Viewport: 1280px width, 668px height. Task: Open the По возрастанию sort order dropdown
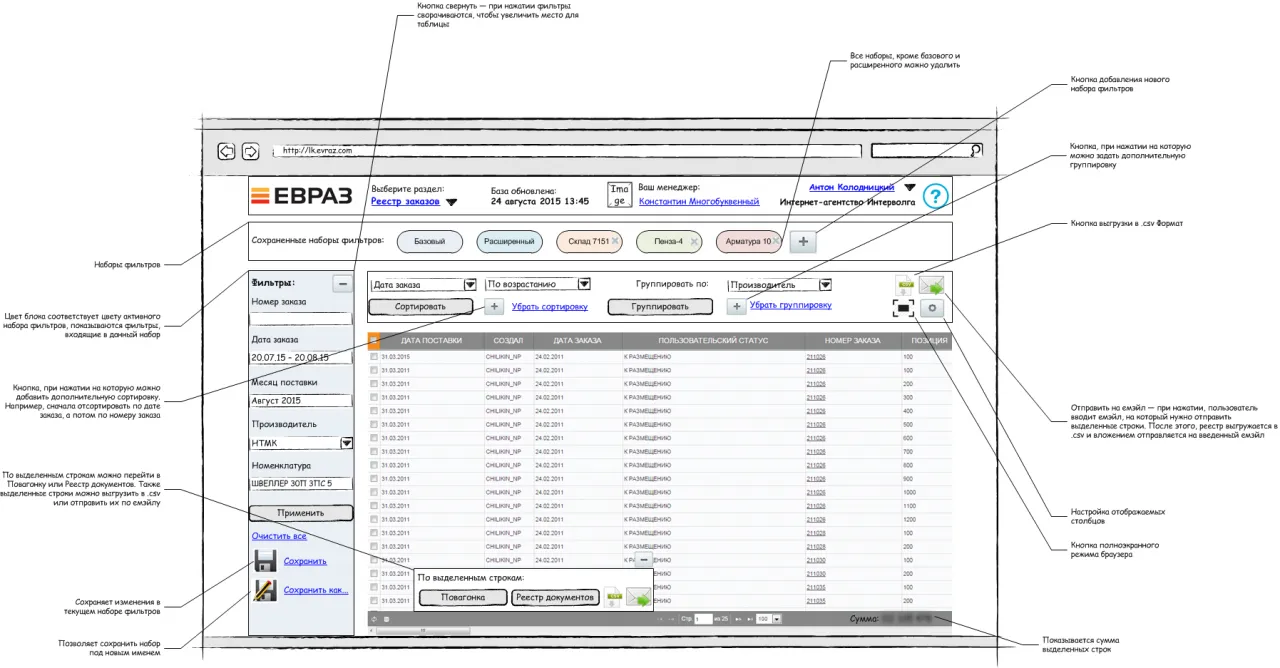point(584,285)
